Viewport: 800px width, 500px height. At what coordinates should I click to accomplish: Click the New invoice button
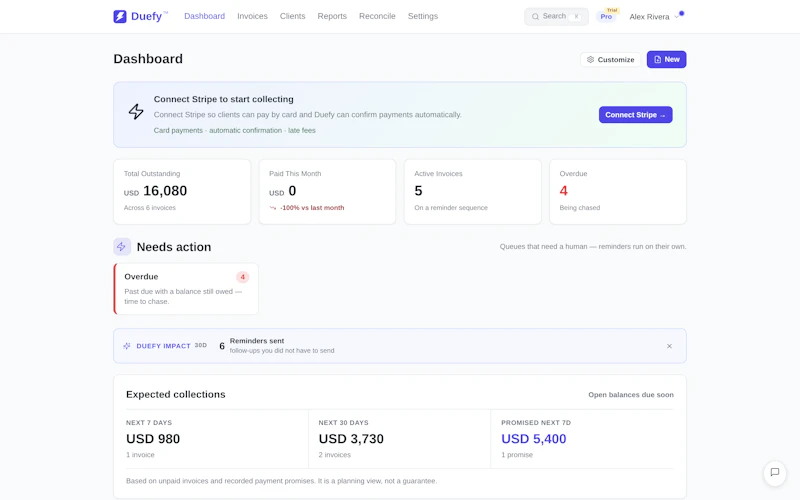click(x=666, y=59)
